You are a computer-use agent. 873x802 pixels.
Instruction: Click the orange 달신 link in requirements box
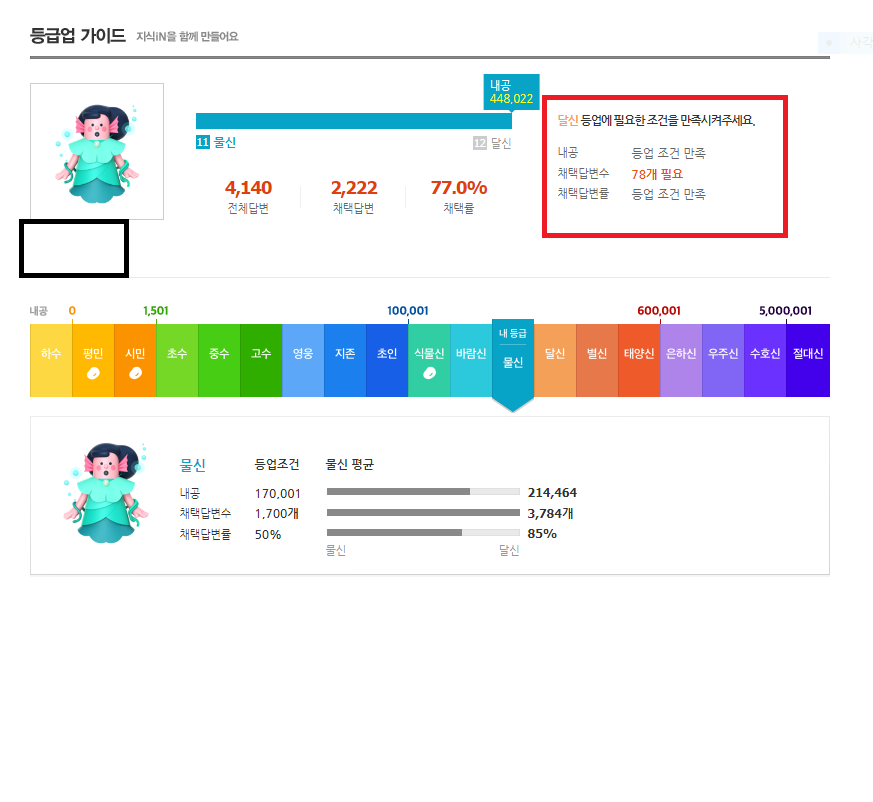point(568,120)
